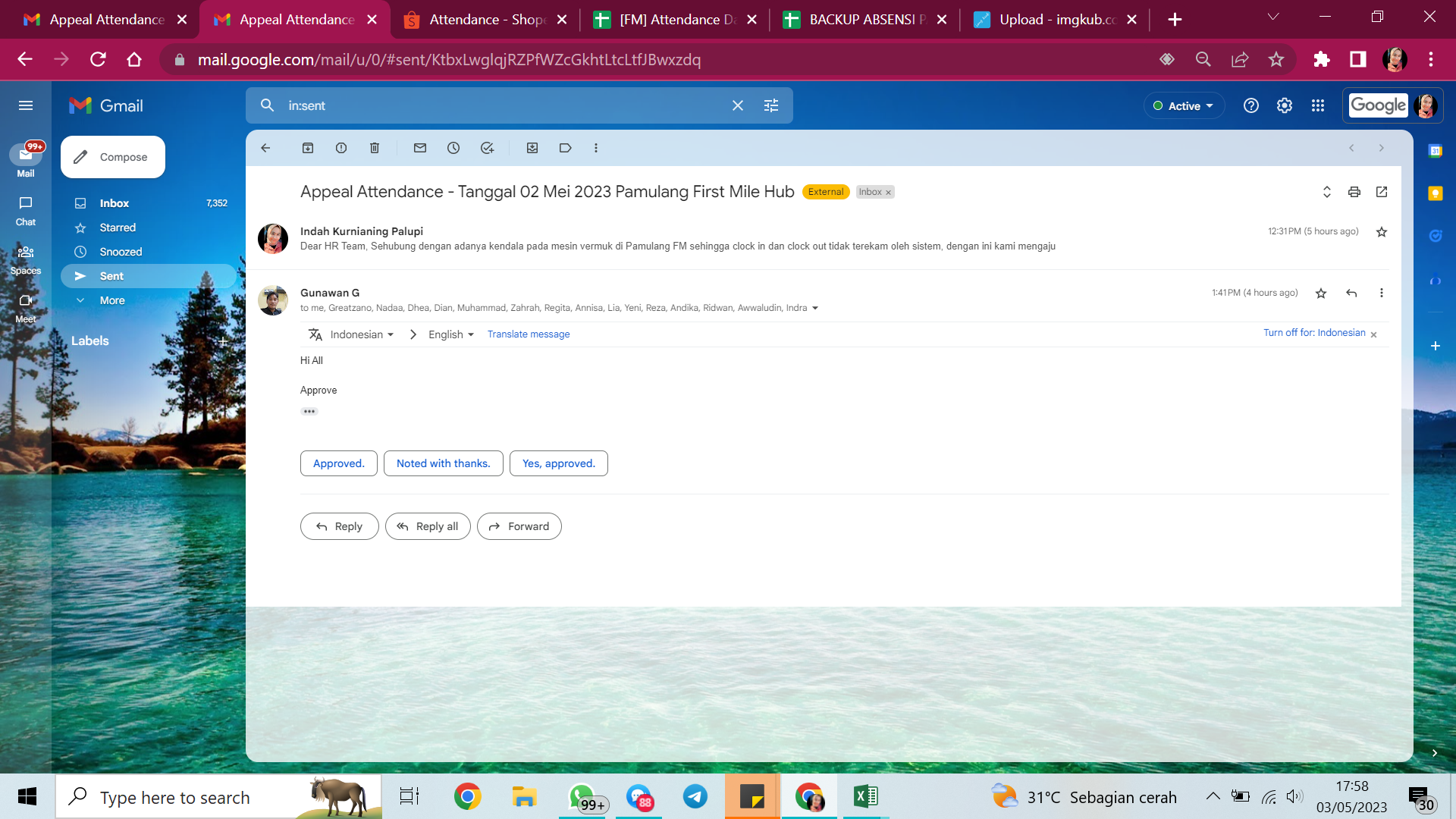Print the email using the printer icon

1354,192
